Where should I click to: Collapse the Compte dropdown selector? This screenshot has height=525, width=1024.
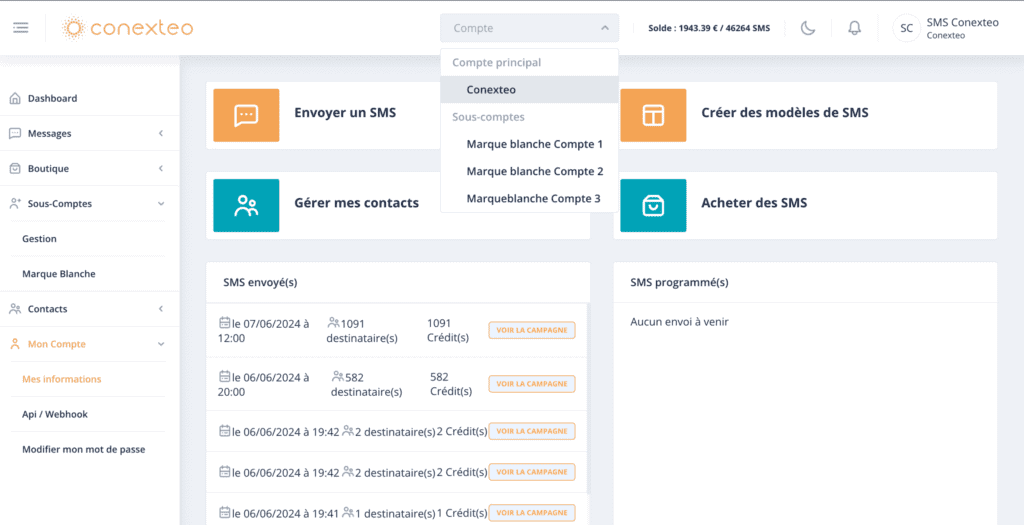(530, 28)
